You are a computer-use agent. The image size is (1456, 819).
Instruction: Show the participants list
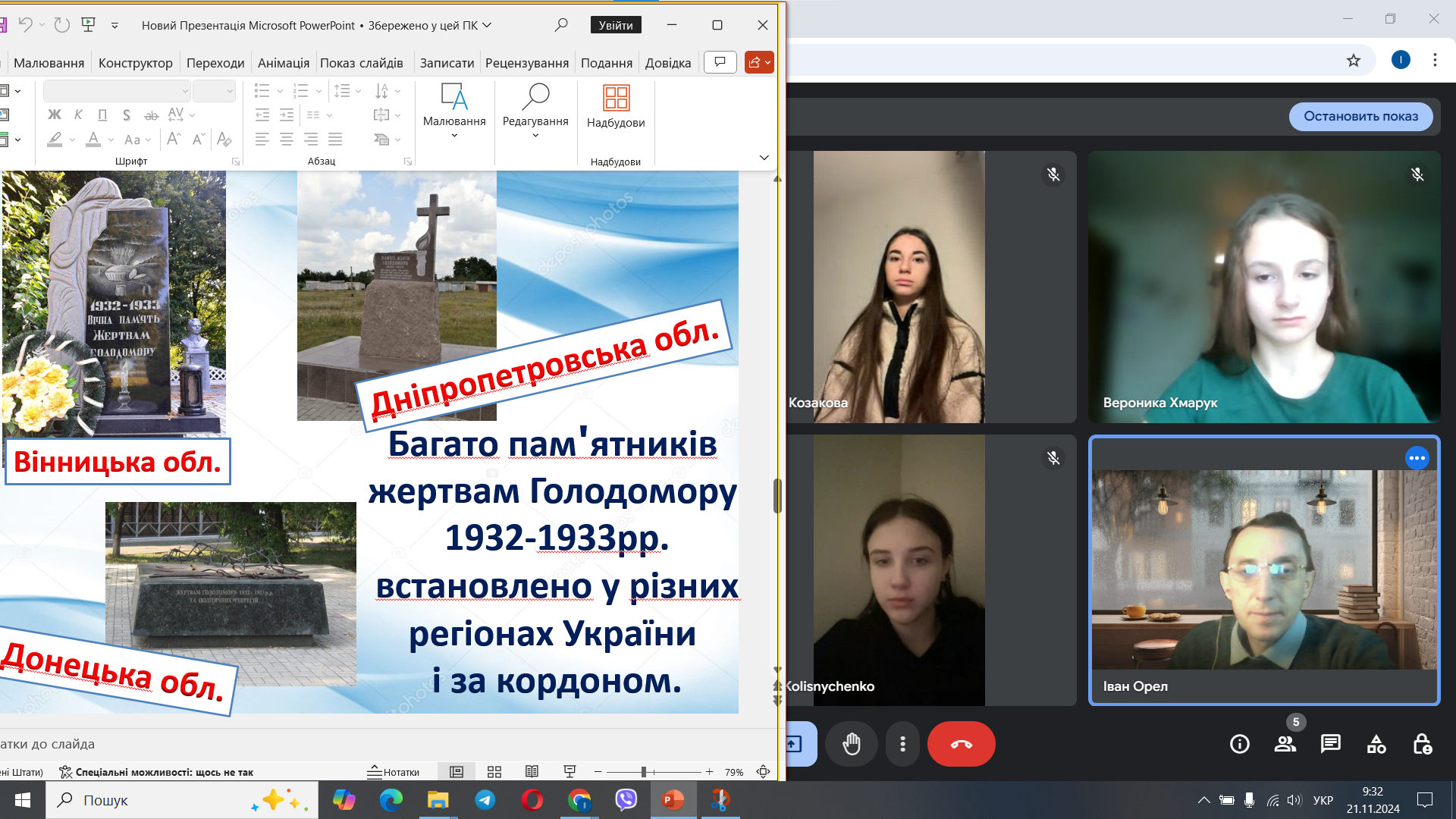[x=1285, y=744]
